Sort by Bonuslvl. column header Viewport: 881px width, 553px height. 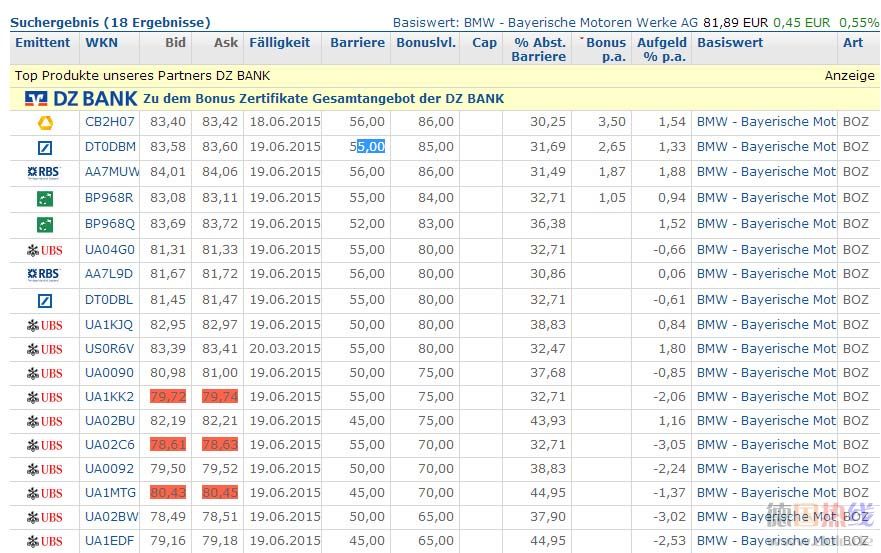426,43
